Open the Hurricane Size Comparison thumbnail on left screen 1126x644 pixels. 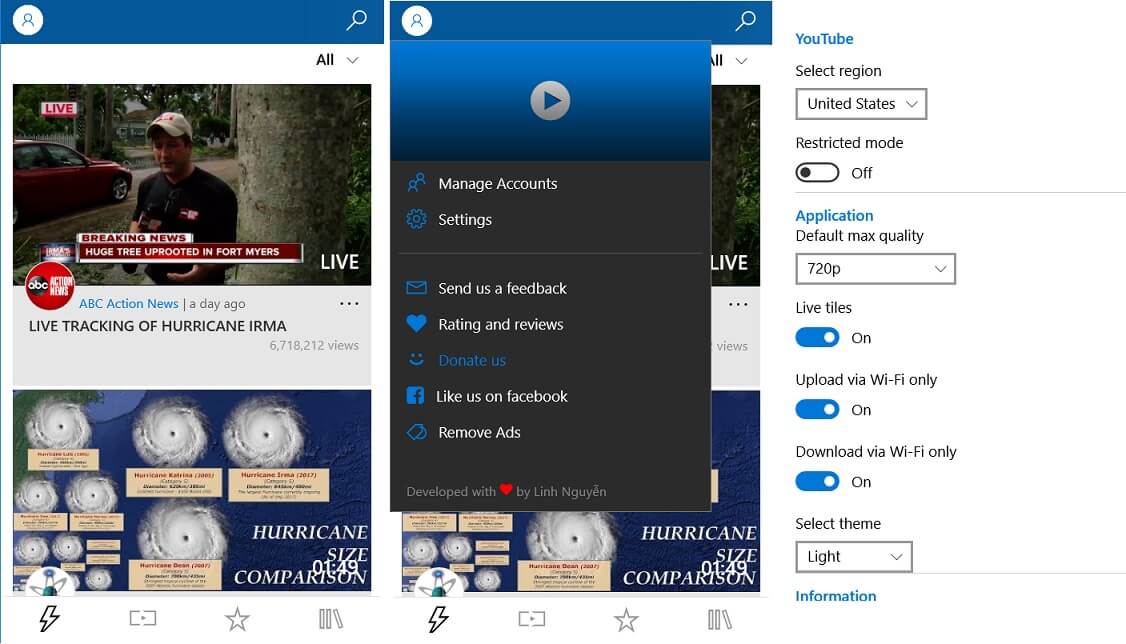click(x=192, y=490)
